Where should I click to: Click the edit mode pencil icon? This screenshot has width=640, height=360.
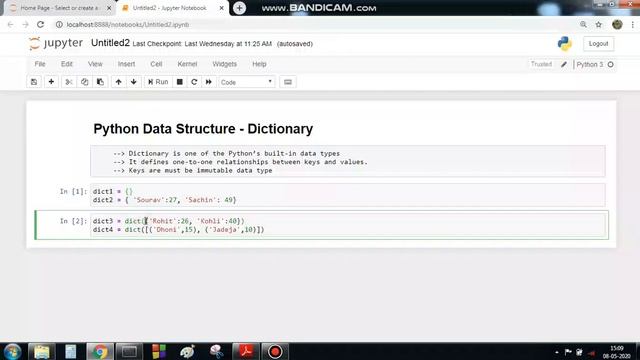[564, 64]
